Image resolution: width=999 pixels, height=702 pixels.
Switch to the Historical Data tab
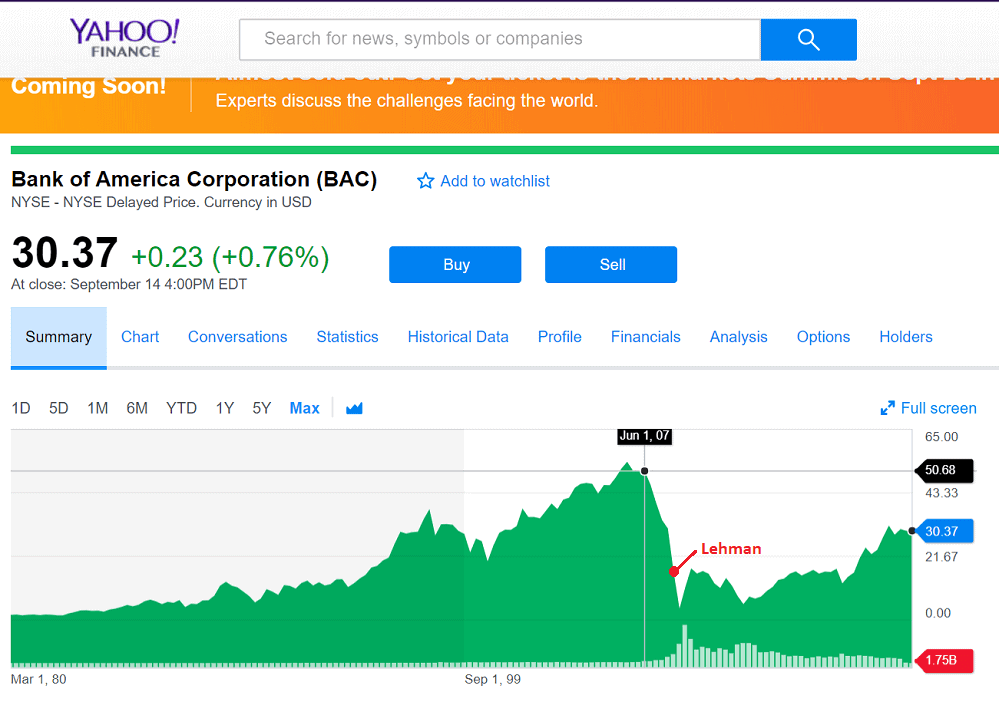(458, 337)
